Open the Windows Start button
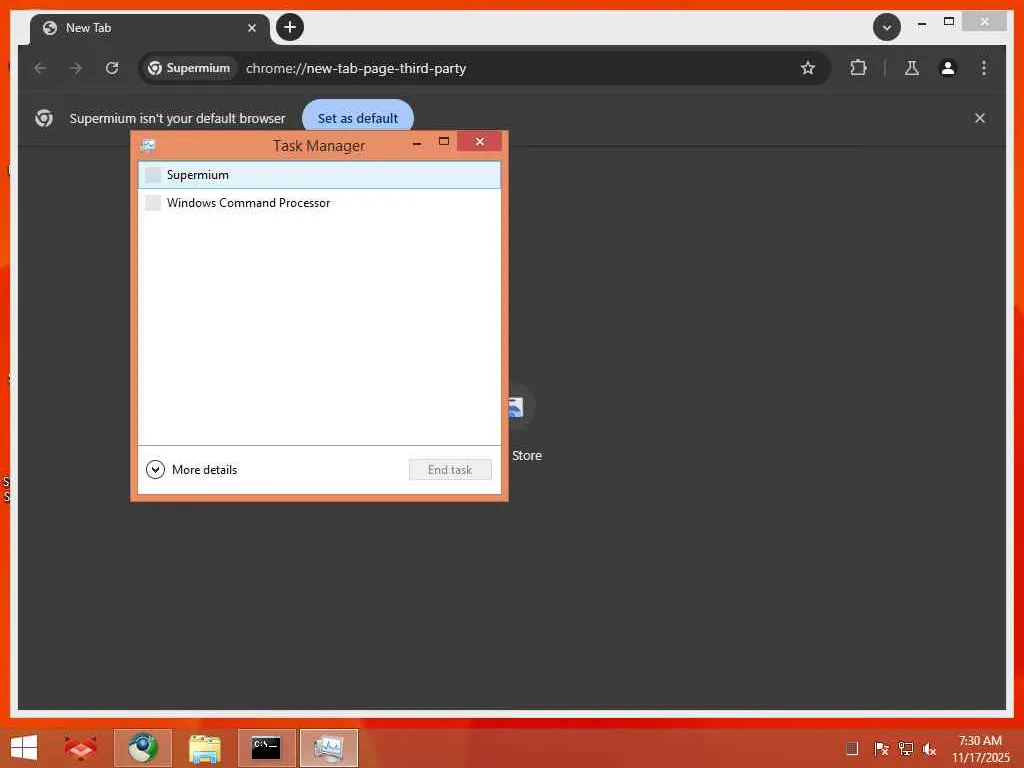Viewport: 1024px width, 768px height. point(24,748)
